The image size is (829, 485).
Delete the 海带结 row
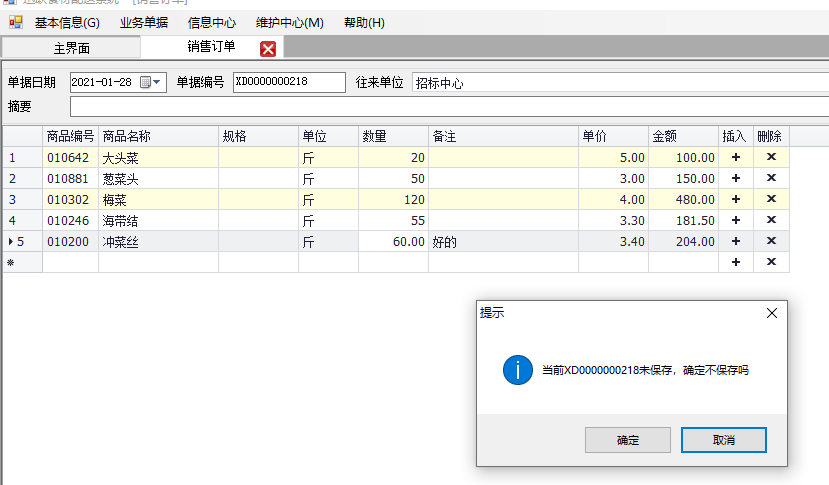[x=771, y=220]
